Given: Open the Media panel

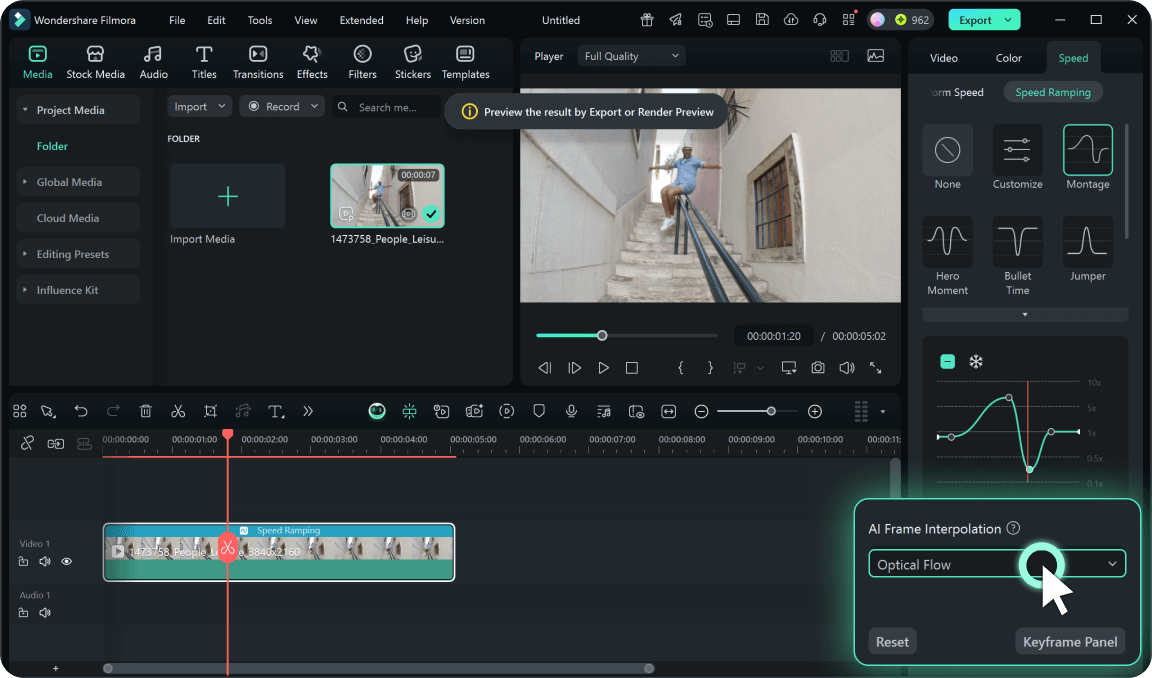Looking at the screenshot, I should (37, 62).
